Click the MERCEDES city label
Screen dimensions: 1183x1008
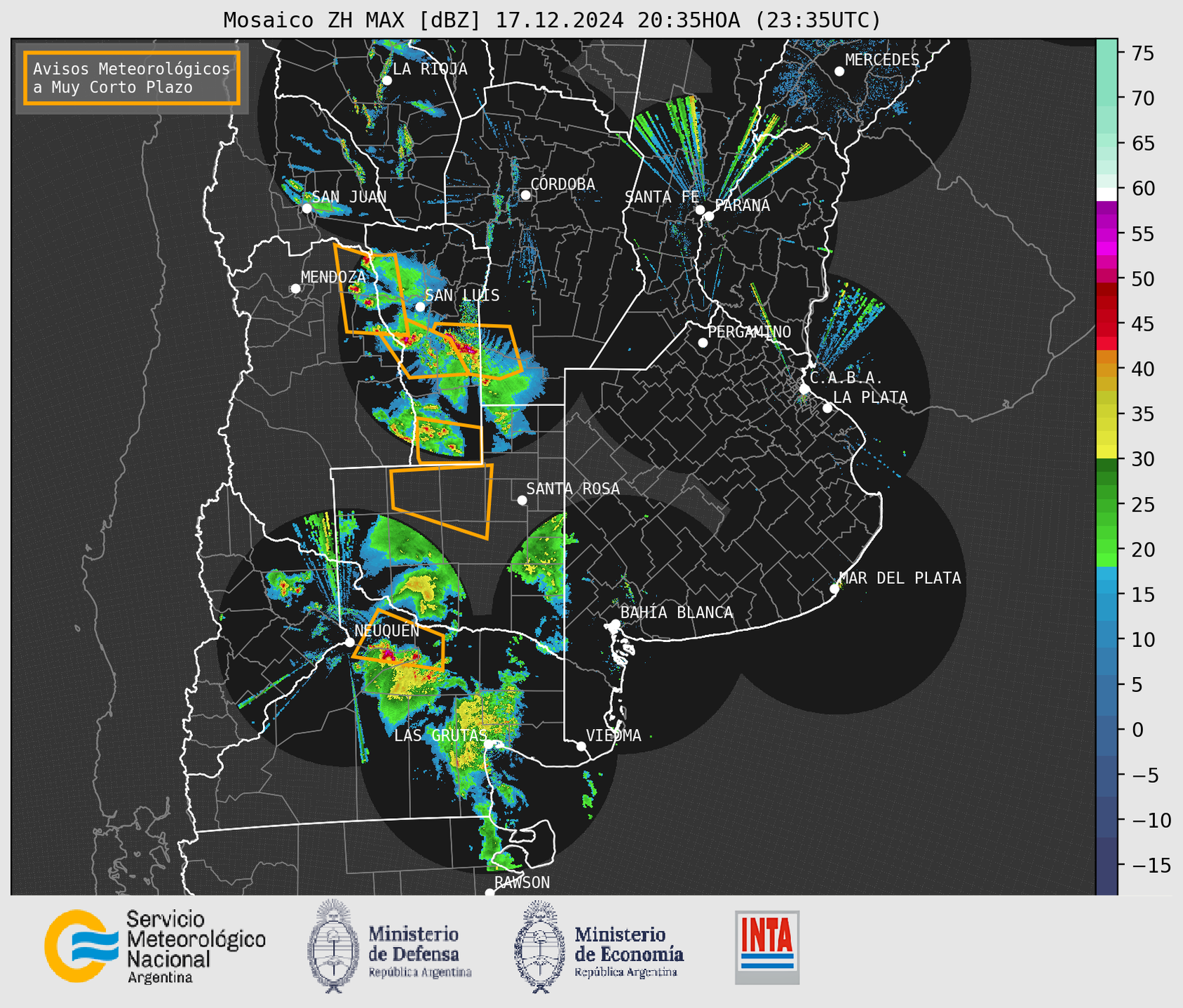click(882, 60)
